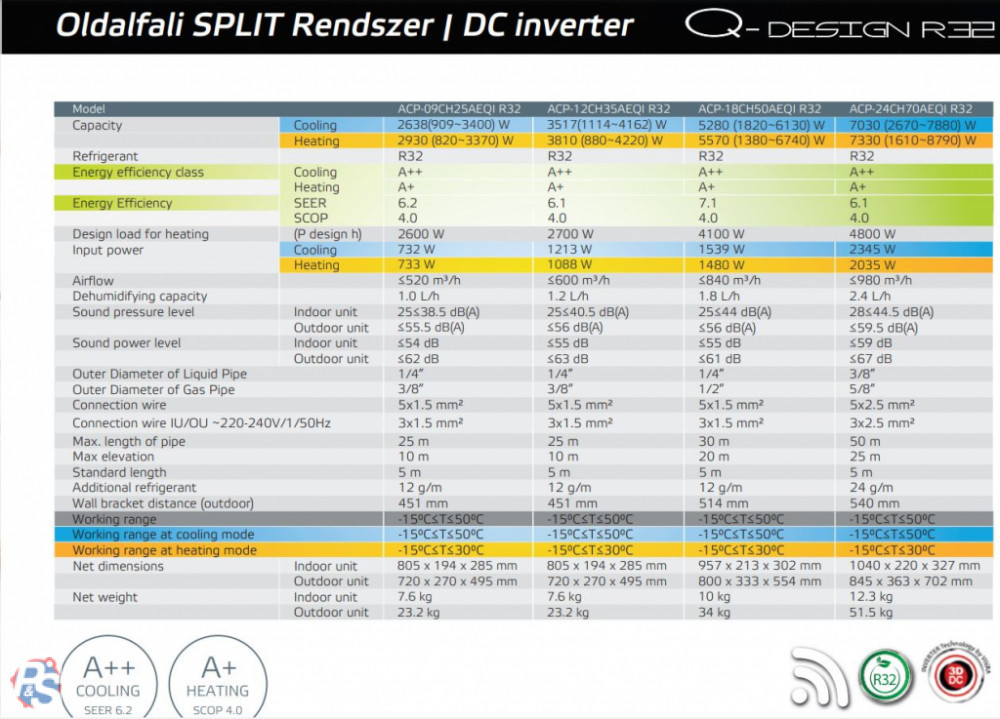This screenshot has width=1000, height=719.
Task: Select the ACP-24CH70AEQI R32 column header
Action: pos(910,109)
